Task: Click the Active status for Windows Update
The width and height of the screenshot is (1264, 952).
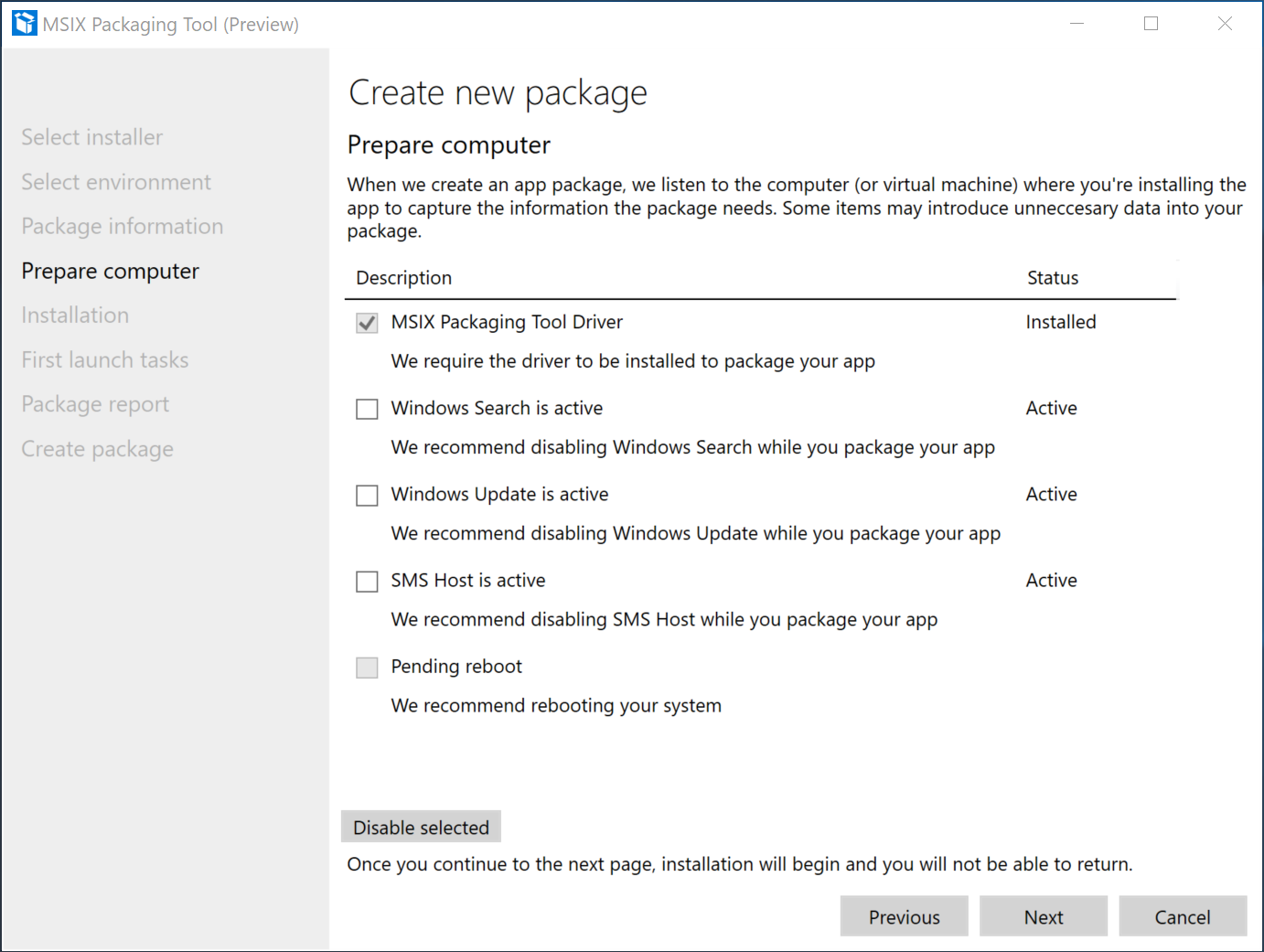Action: click(x=1051, y=494)
